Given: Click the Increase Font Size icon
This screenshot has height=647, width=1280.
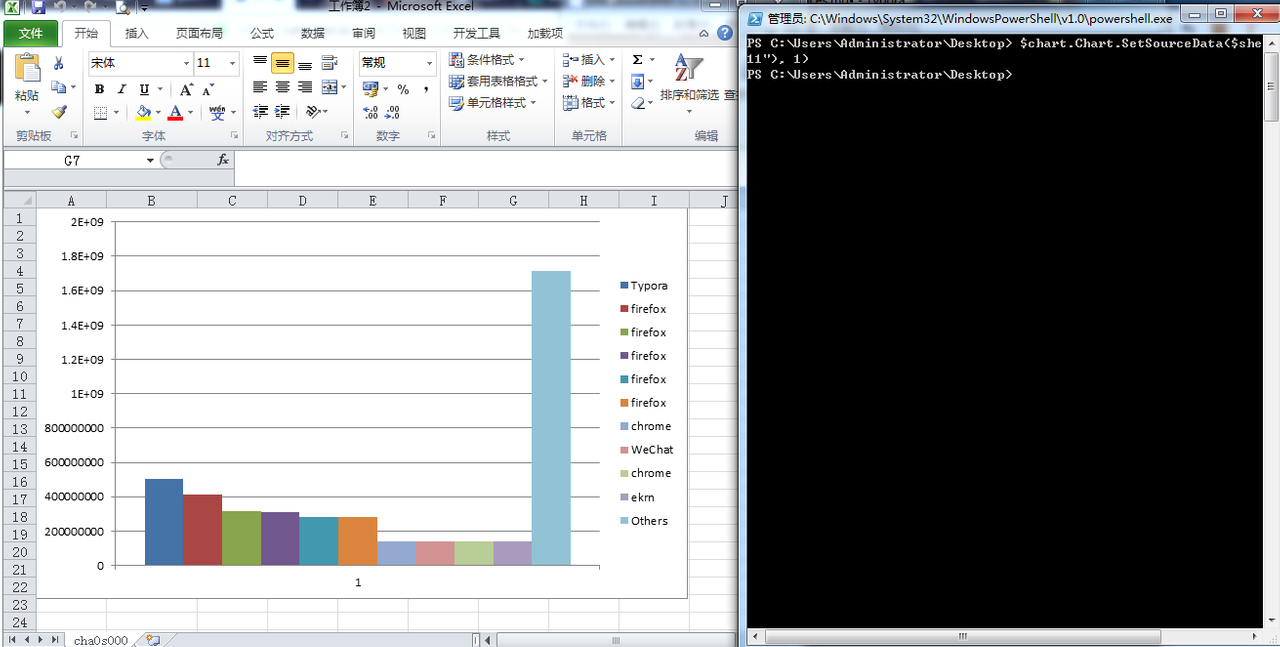Looking at the screenshot, I should [x=186, y=88].
